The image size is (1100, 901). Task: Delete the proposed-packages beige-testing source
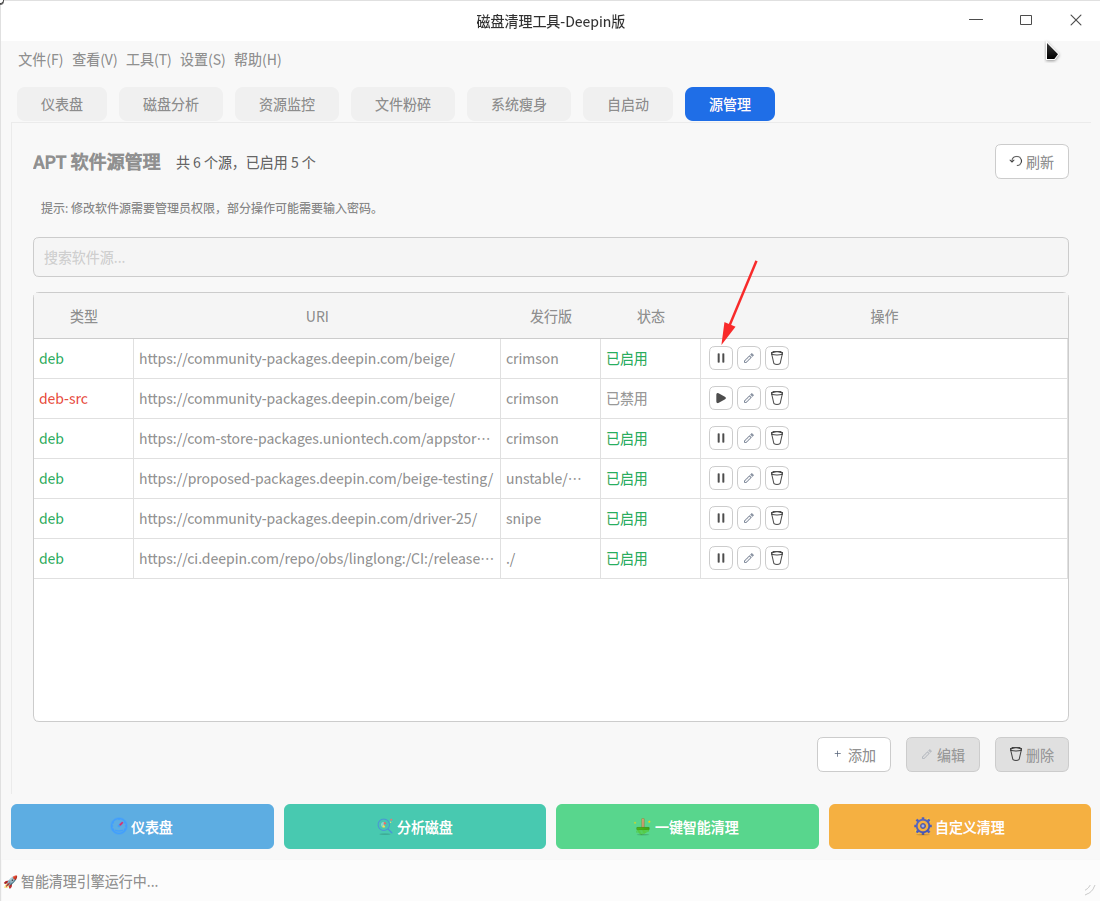[x=777, y=478]
